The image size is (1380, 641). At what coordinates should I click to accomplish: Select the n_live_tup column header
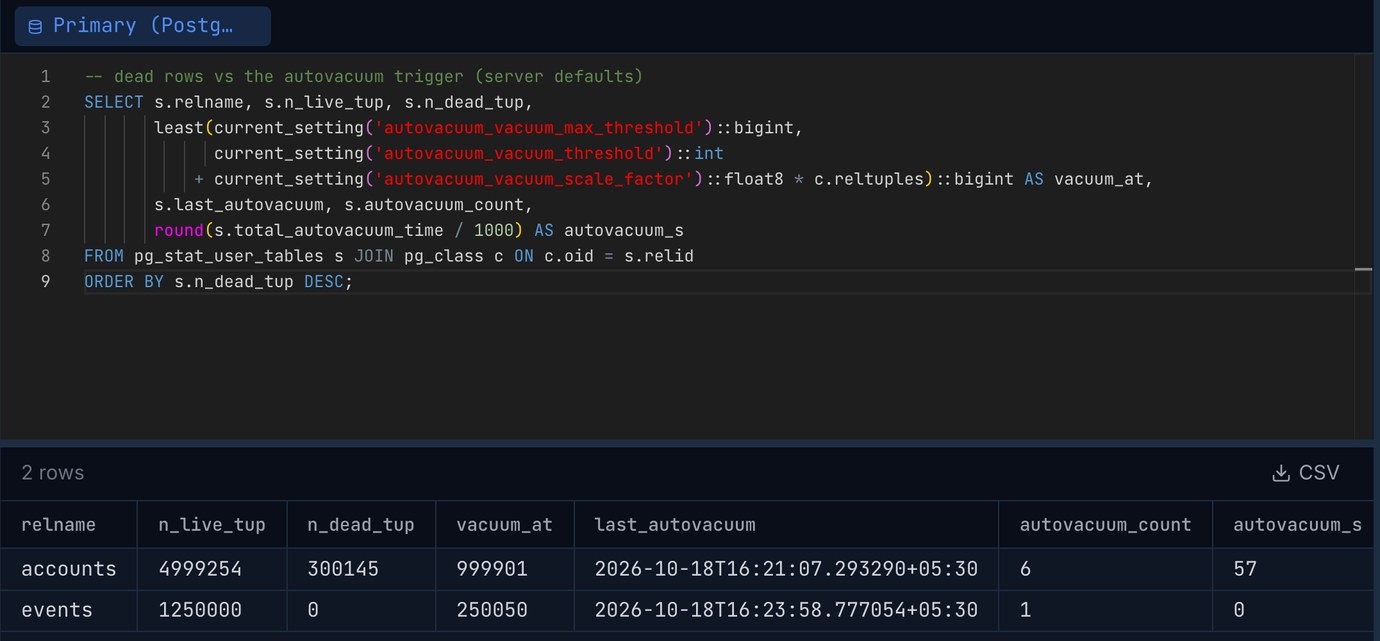coord(212,525)
